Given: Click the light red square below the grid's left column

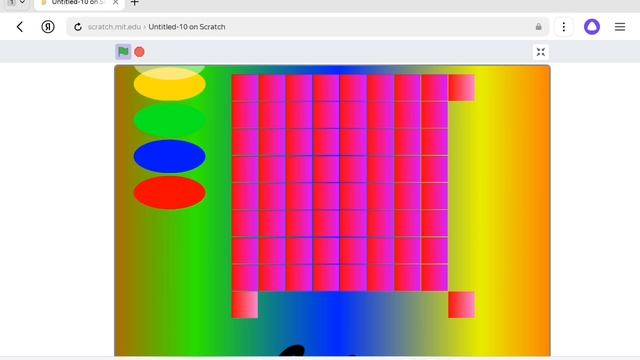Looking at the screenshot, I should click(245, 305).
